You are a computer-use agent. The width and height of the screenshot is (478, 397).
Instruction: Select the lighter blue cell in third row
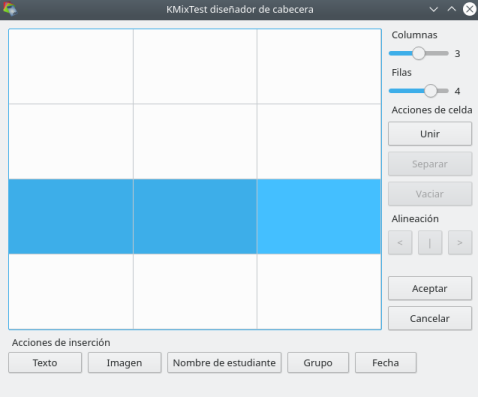click(x=319, y=217)
